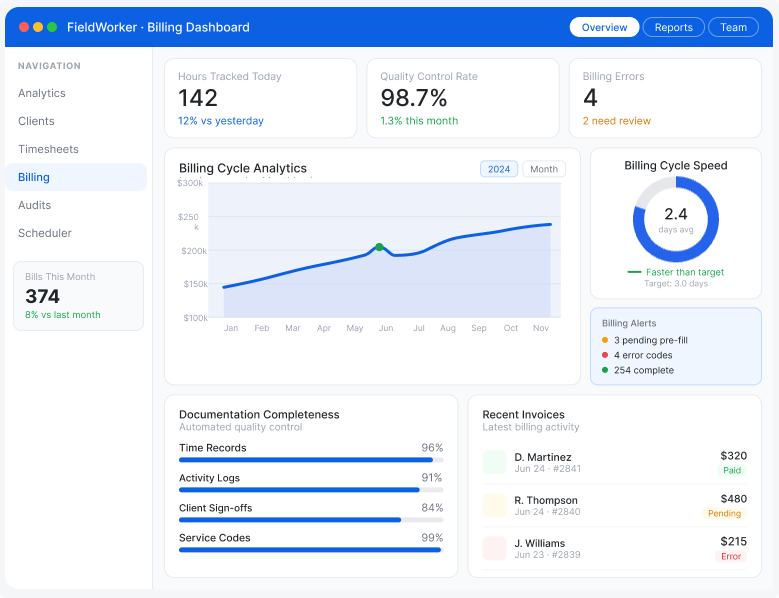Screen dimensions: 779x598
Task: Switch to the Overview tab
Action: coord(604,27)
